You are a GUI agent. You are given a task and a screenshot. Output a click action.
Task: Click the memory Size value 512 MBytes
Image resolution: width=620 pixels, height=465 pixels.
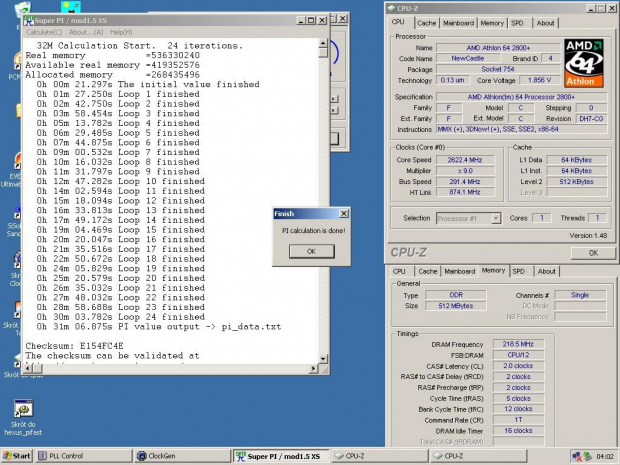click(456, 306)
